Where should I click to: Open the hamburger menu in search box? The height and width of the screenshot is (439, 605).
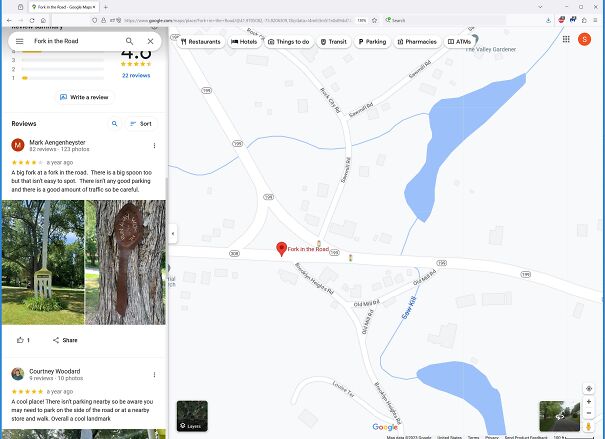[19, 41]
